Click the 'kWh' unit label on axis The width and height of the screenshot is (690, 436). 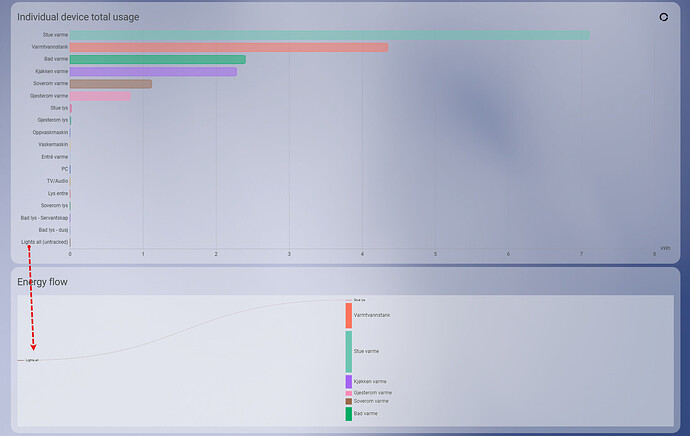point(665,248)
